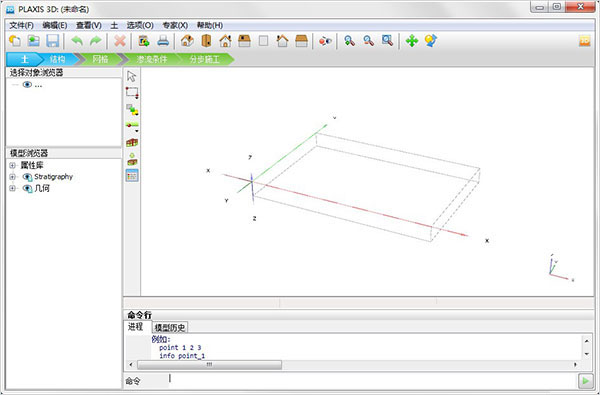Image resolution: width=600 pixels, height=395 pixels.
Task: Click the red X Delete icon
Action: tap(120, 41)
